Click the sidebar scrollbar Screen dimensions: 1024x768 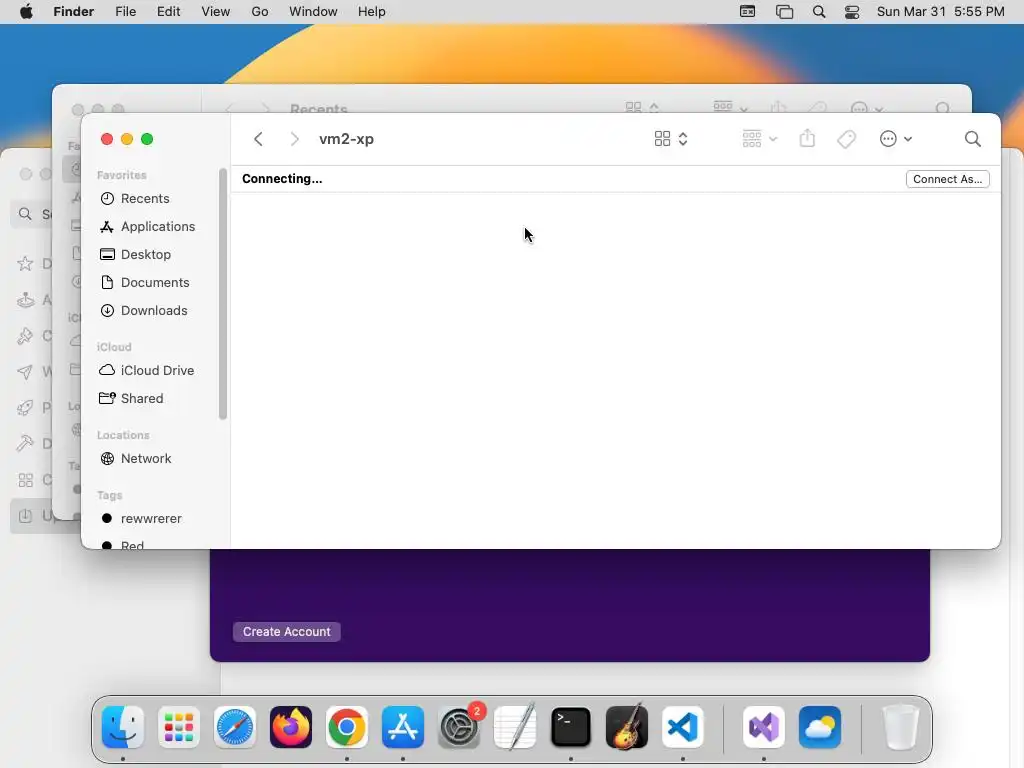click(223, 294)
